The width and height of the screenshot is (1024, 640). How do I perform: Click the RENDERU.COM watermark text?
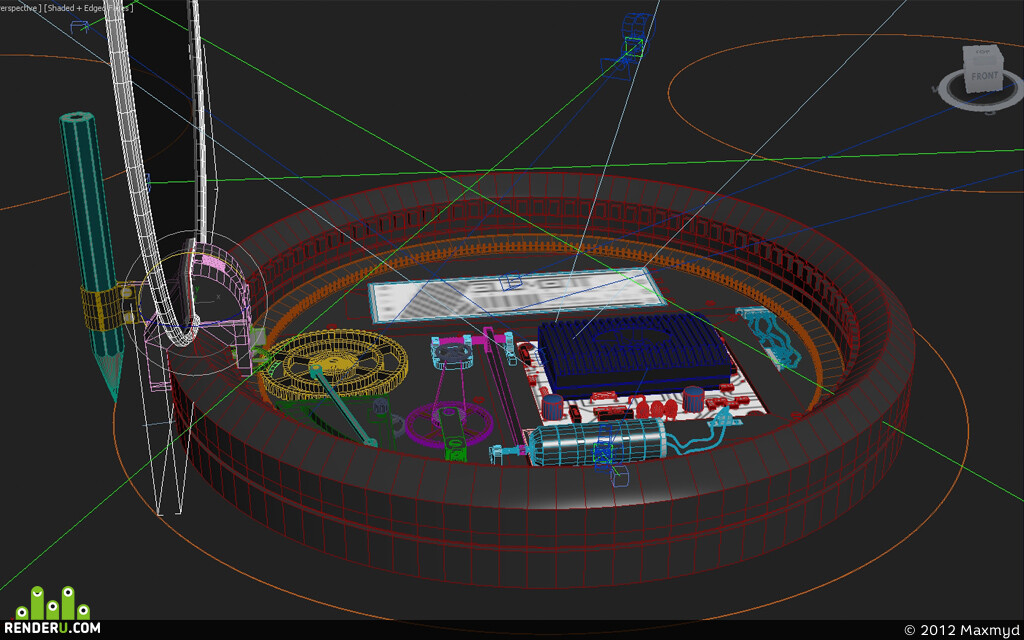pyautogui.click(x=53, y=628)
